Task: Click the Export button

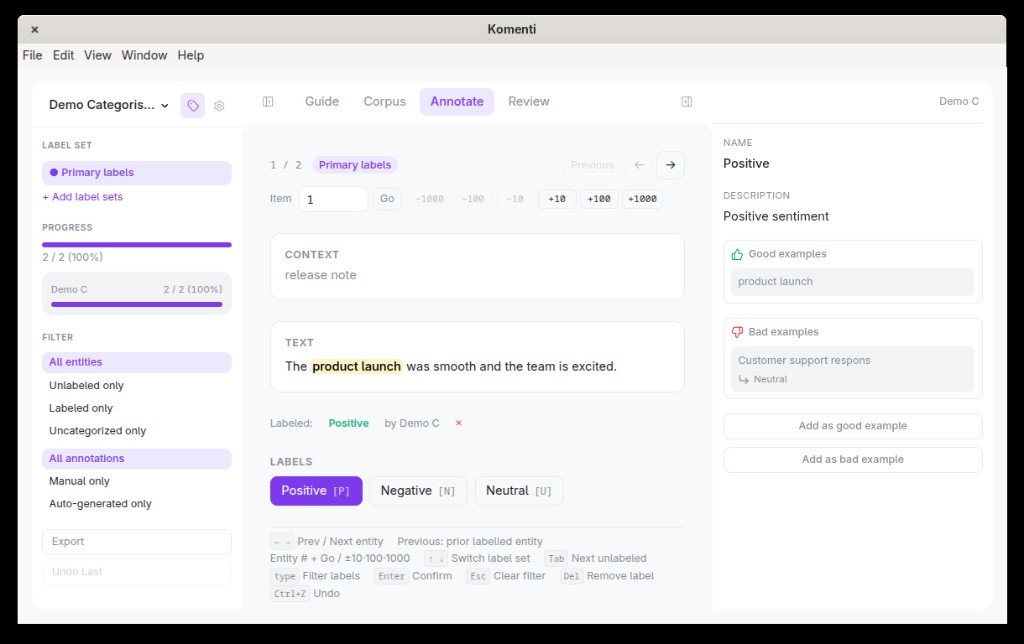Action: (x=136, y=542)
